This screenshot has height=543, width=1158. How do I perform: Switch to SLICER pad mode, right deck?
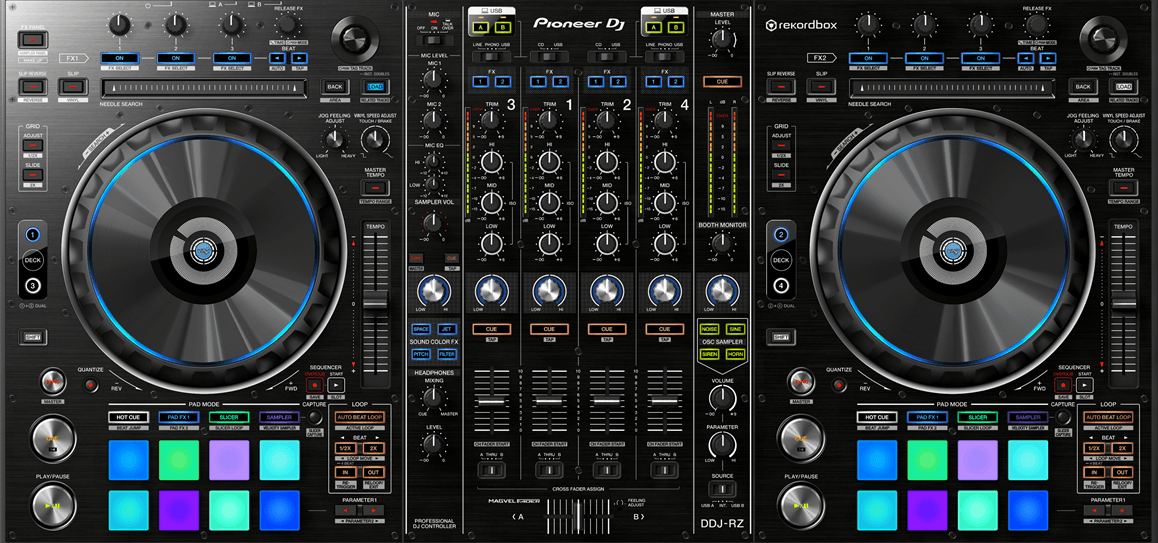(x=978, y=417)
